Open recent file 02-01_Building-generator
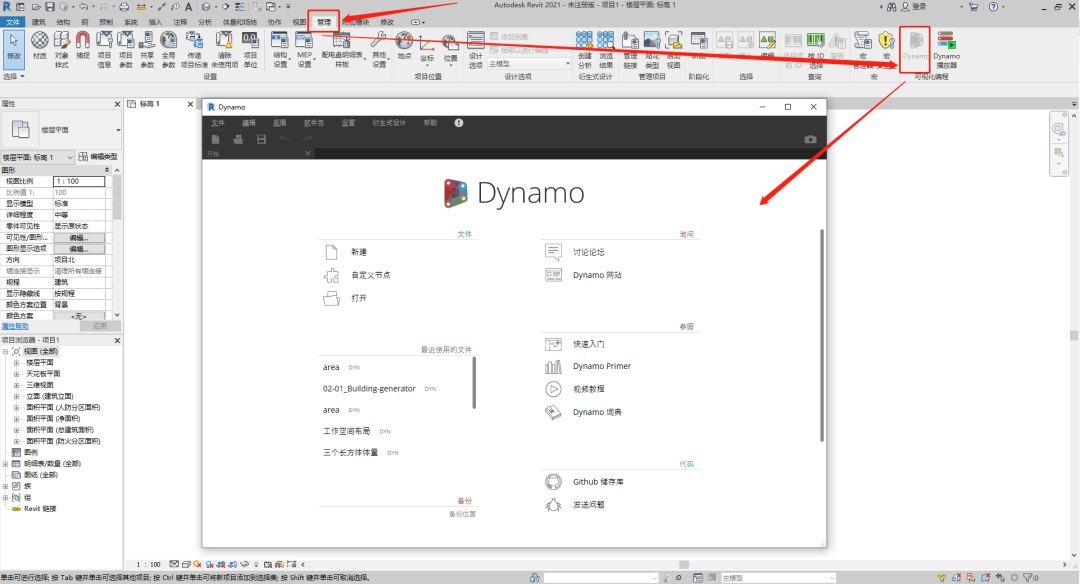 [369, 389]
